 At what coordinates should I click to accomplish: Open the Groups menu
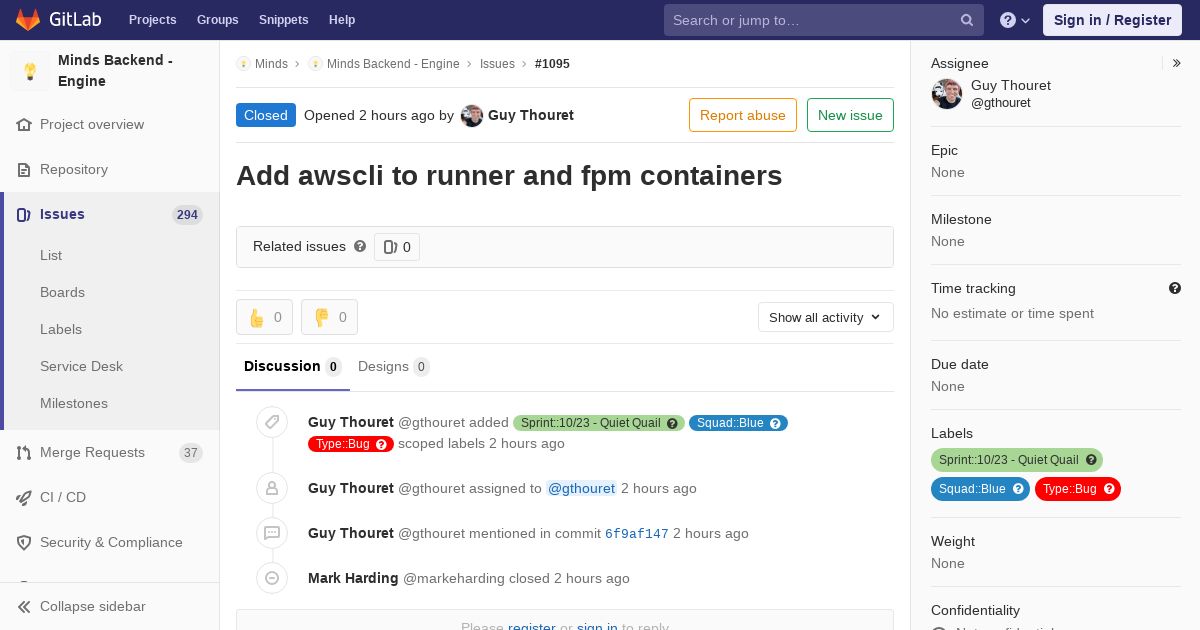218,20
